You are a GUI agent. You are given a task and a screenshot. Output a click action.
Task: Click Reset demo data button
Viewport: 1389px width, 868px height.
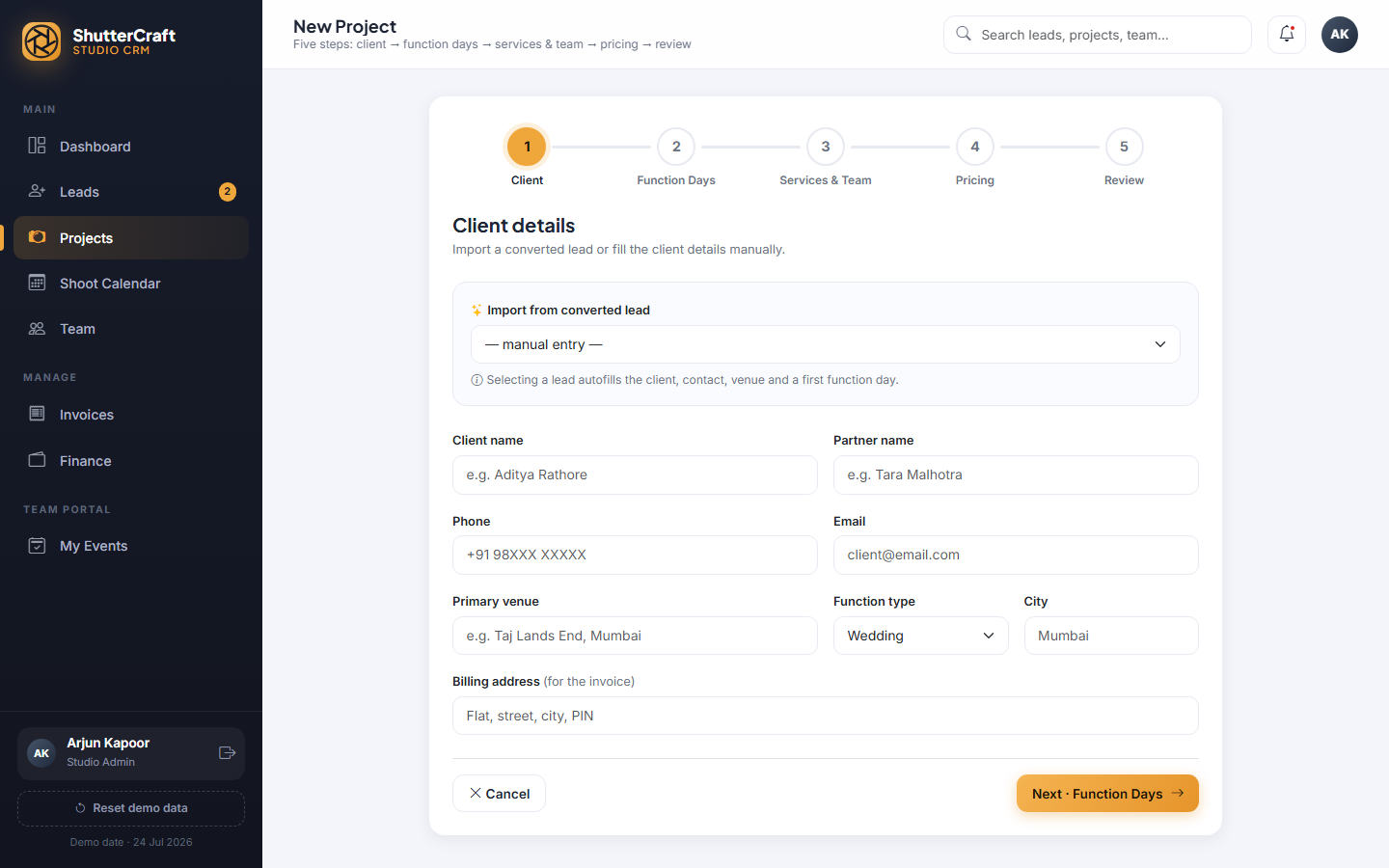tap(131, 808)
